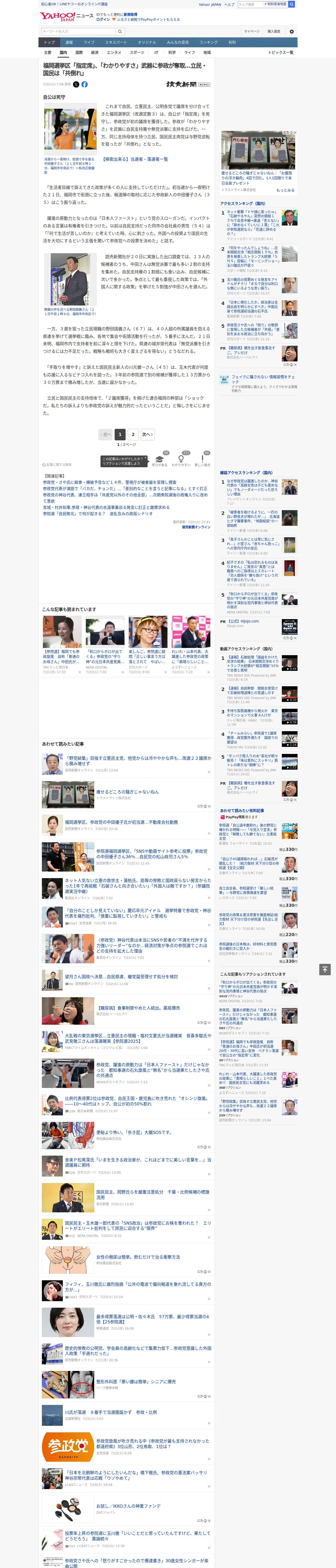Viewport: 336px width, 1568px height.
Task: Select スポーツ category
Action: click(137, 52)
